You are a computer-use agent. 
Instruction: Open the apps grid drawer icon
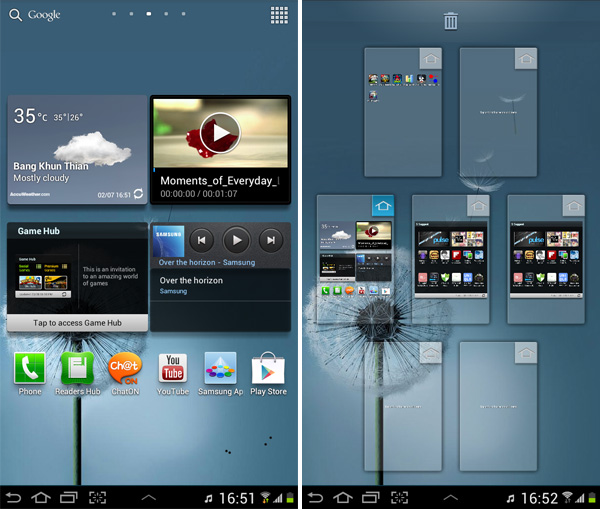pyautogui.click(x=280, y=15)
